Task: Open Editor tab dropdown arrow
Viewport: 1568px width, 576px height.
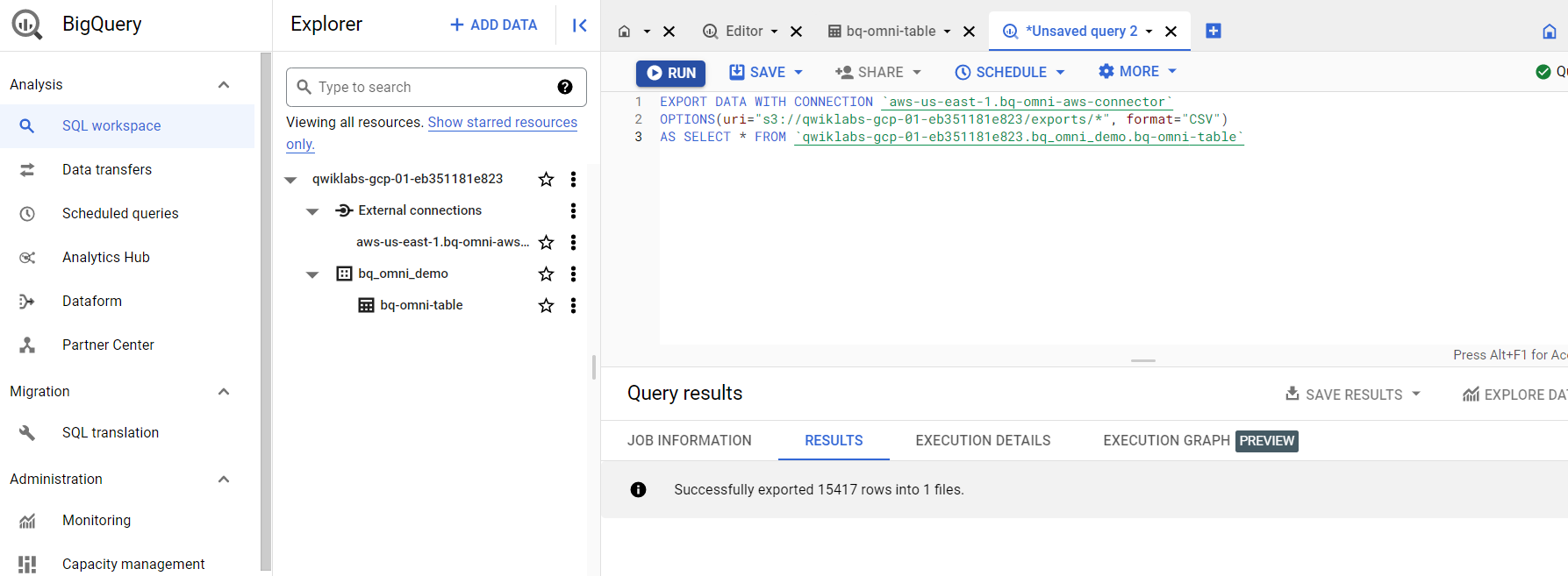Action: pyautogui.click(x=774, y=32)
